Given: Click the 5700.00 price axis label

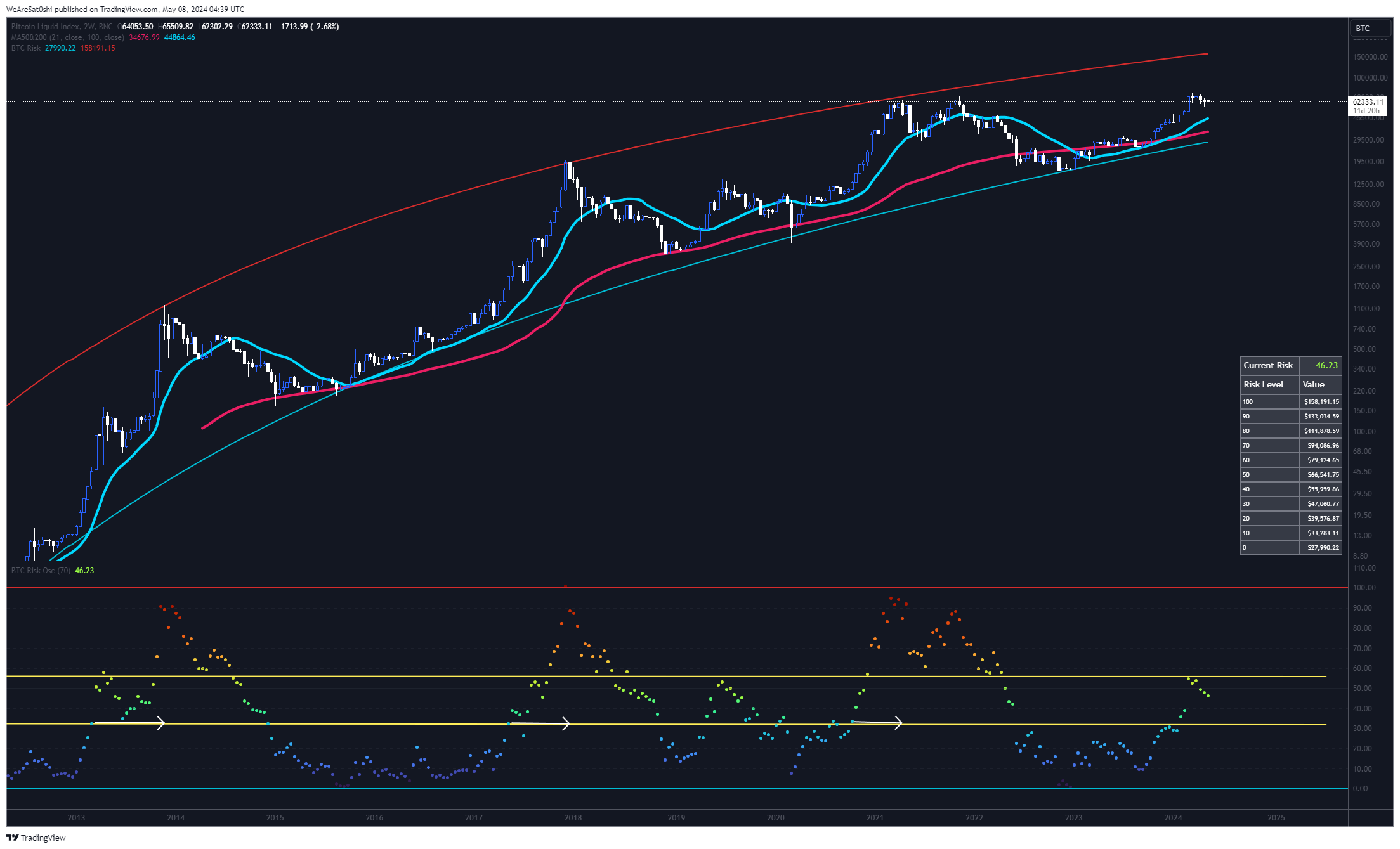Looking at the screenshot, I should click(1366, 224).
